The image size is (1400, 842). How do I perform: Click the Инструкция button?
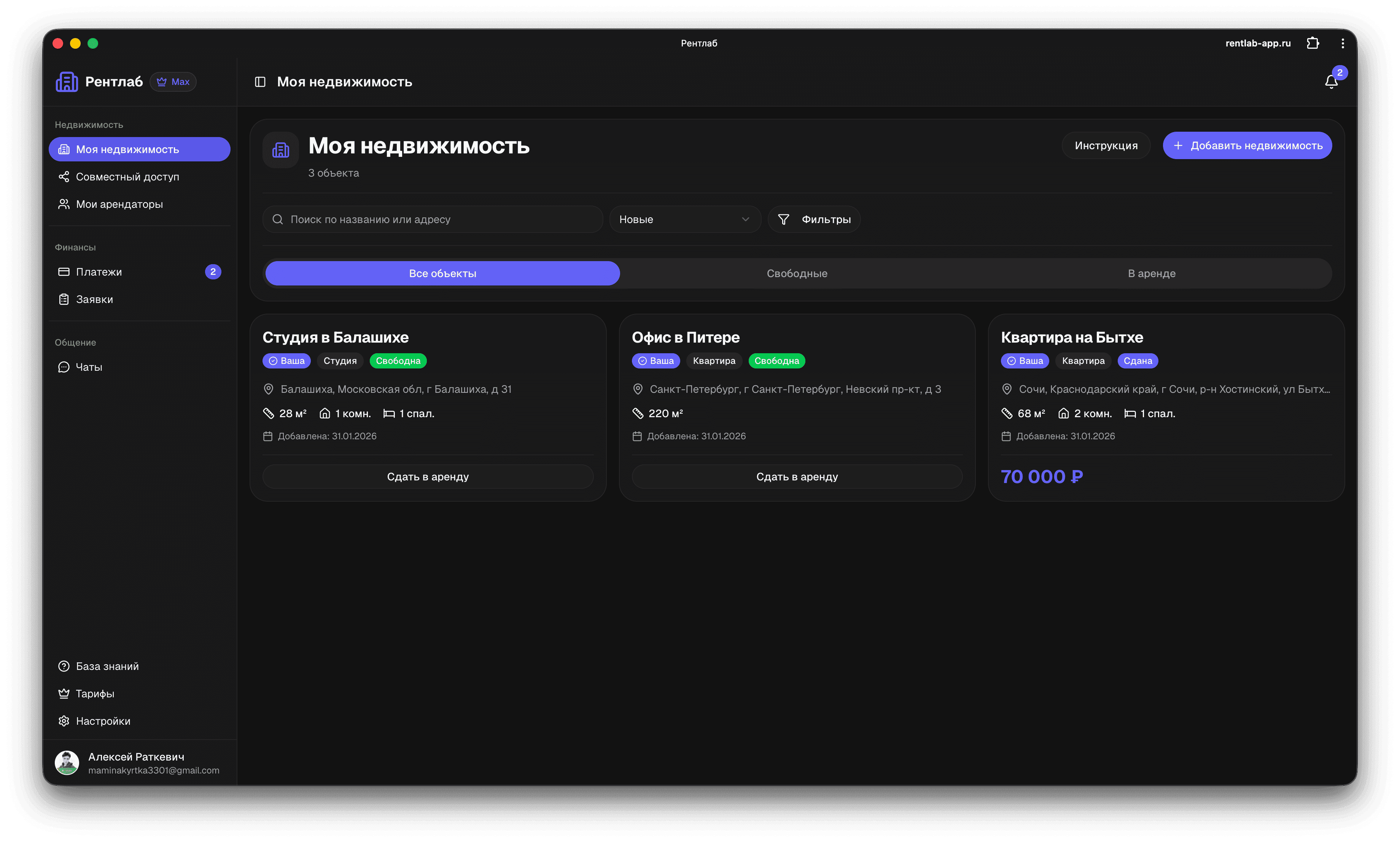1106,145
